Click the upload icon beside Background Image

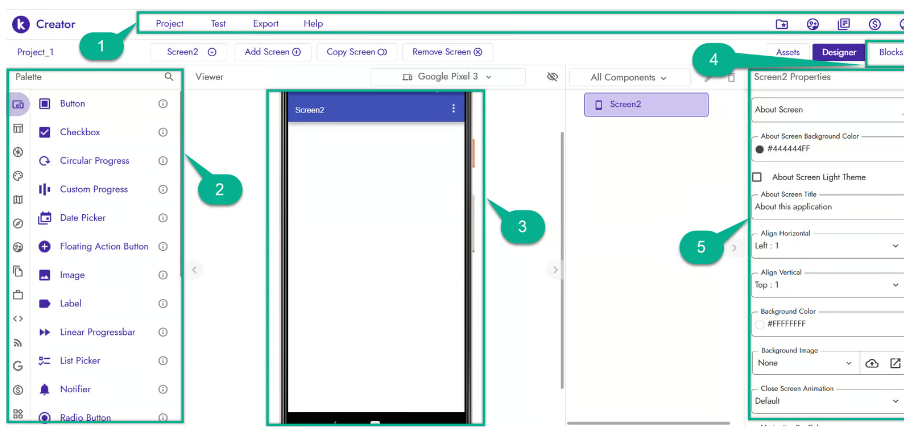871,363
